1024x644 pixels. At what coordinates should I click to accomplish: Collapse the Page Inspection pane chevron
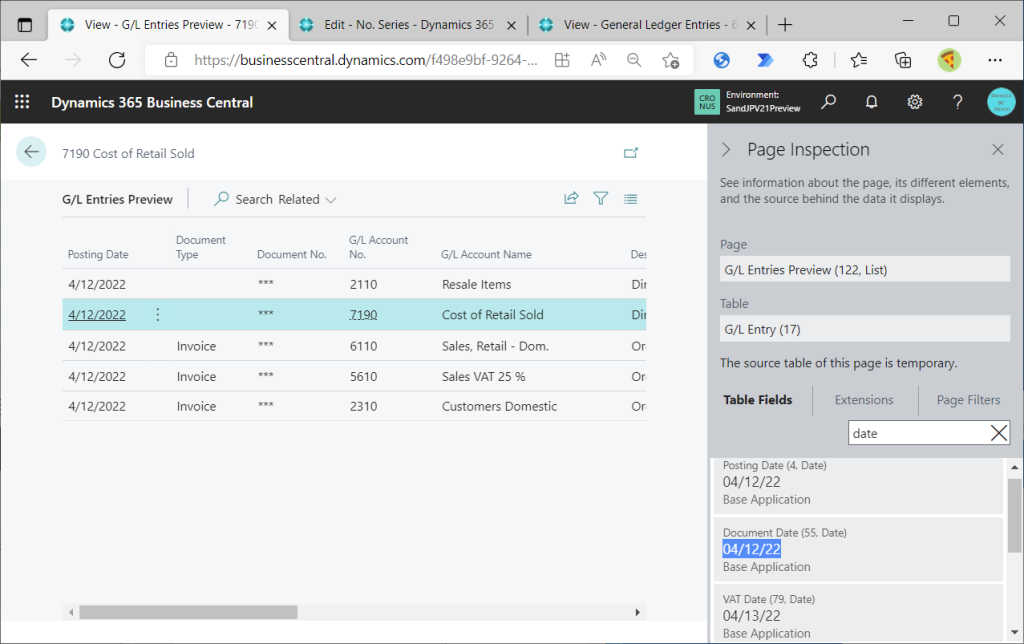(x=727, y=150)
